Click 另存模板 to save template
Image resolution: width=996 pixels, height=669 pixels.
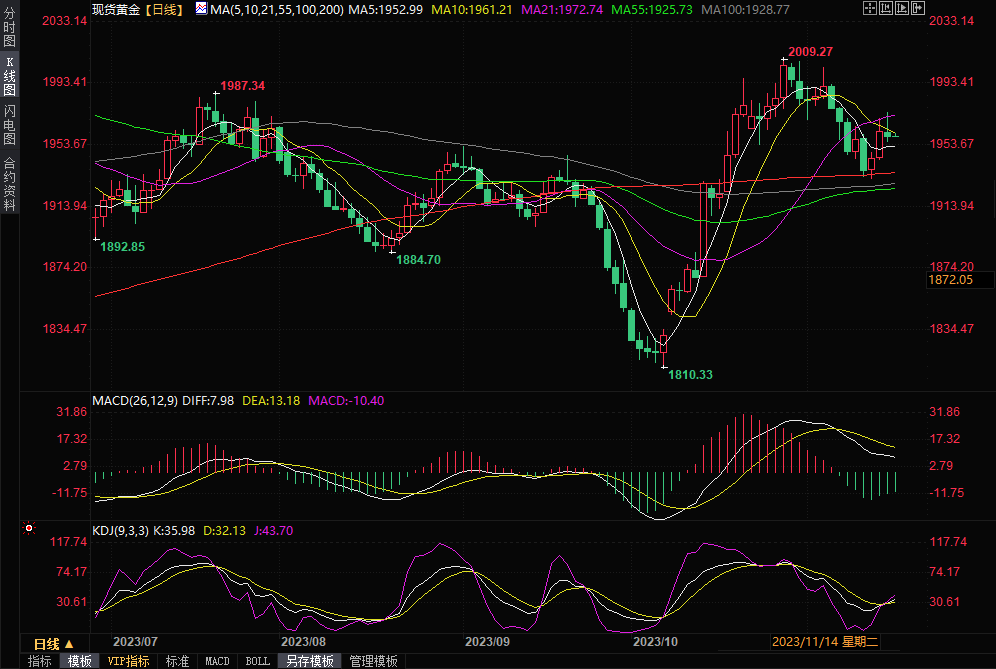point(309,661)
